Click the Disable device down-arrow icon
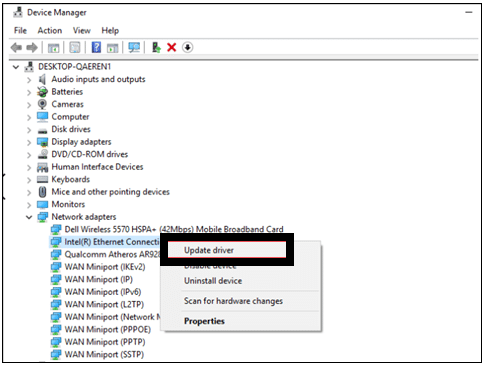This screenshot has height=366, width=485. [x=187, y=48]
